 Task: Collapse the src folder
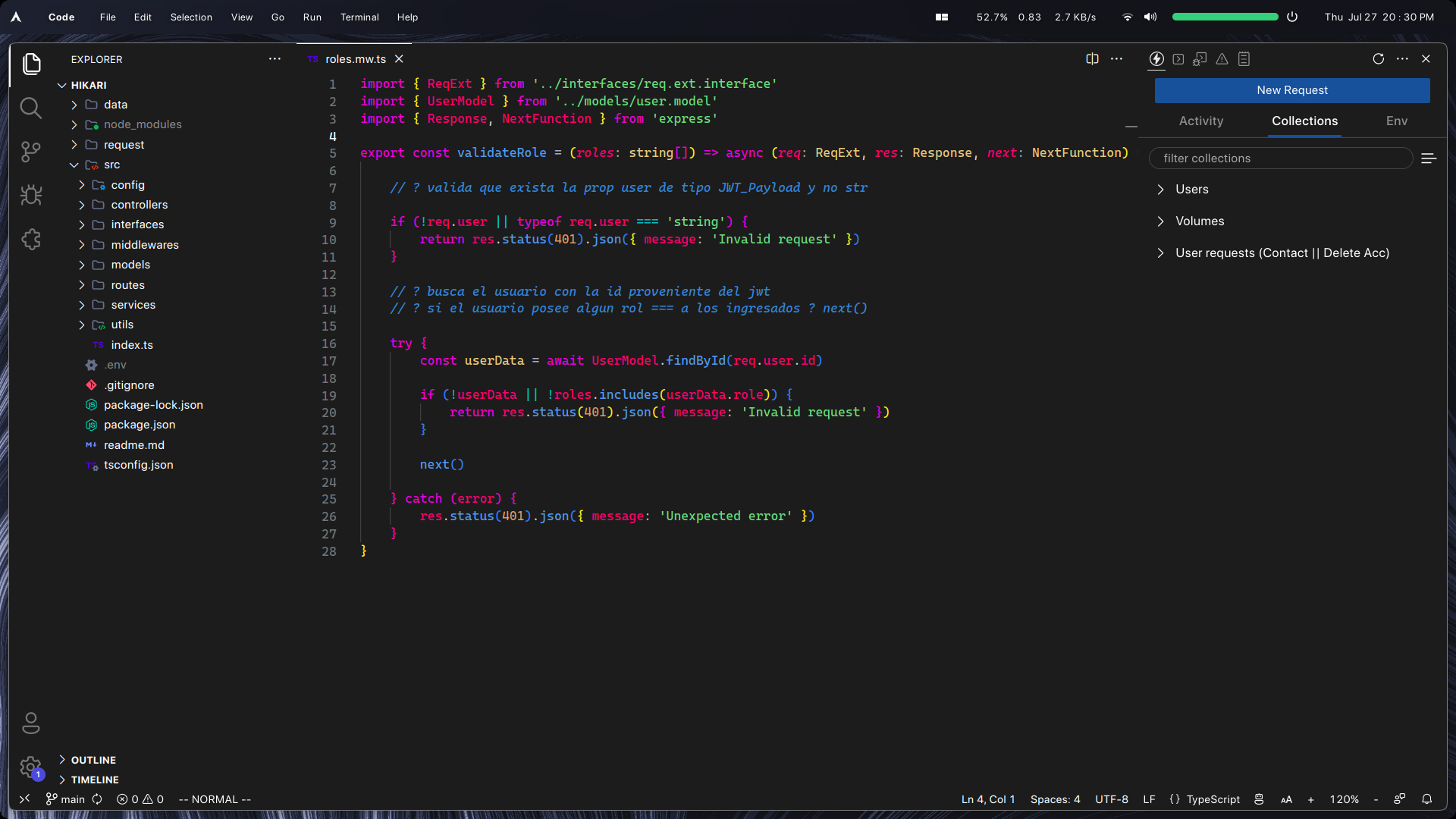click(x=111, y=165)
